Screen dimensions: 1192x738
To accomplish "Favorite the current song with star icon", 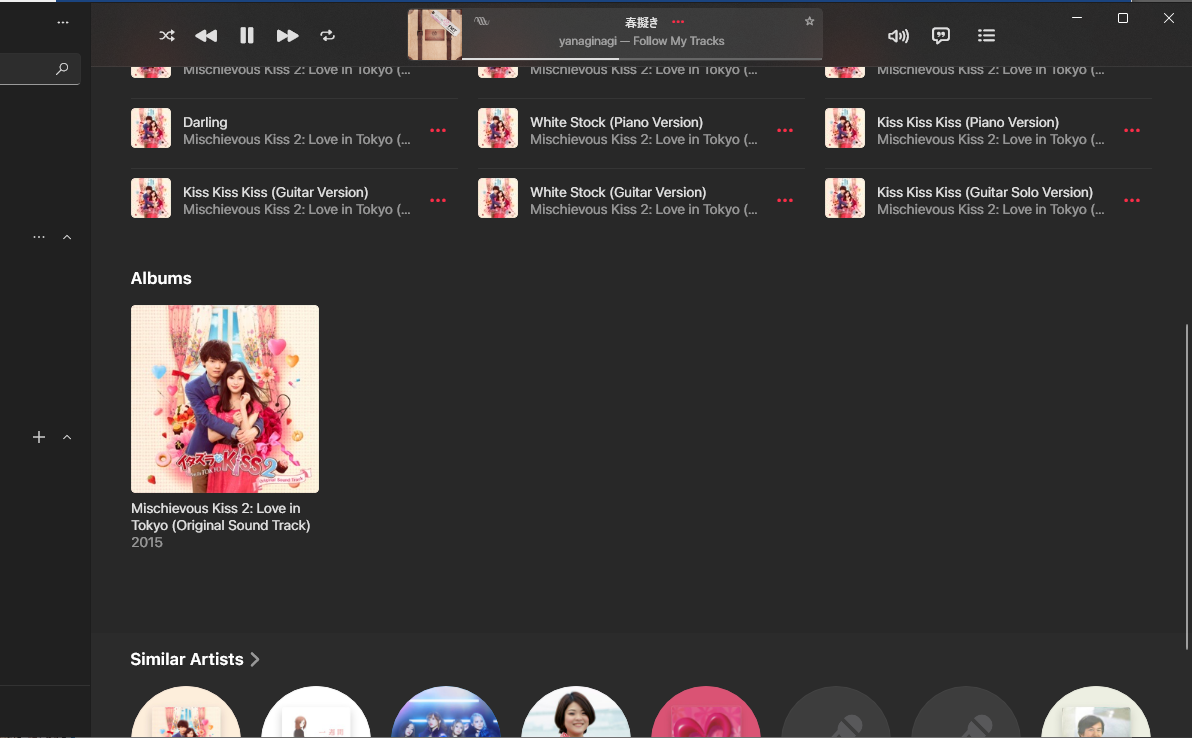I will coord(810,21).
